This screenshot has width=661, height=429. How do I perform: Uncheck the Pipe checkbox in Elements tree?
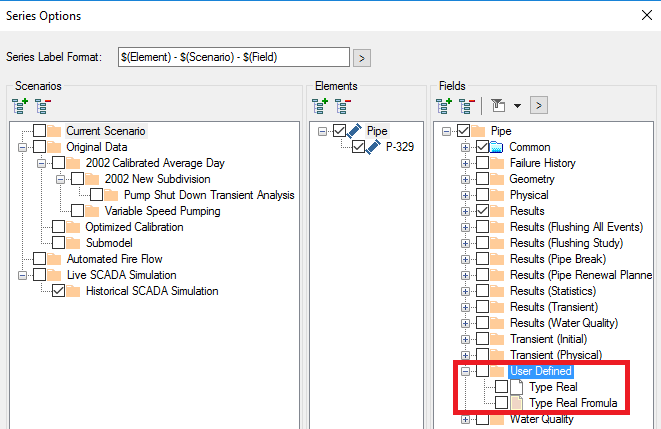(339, 131)
